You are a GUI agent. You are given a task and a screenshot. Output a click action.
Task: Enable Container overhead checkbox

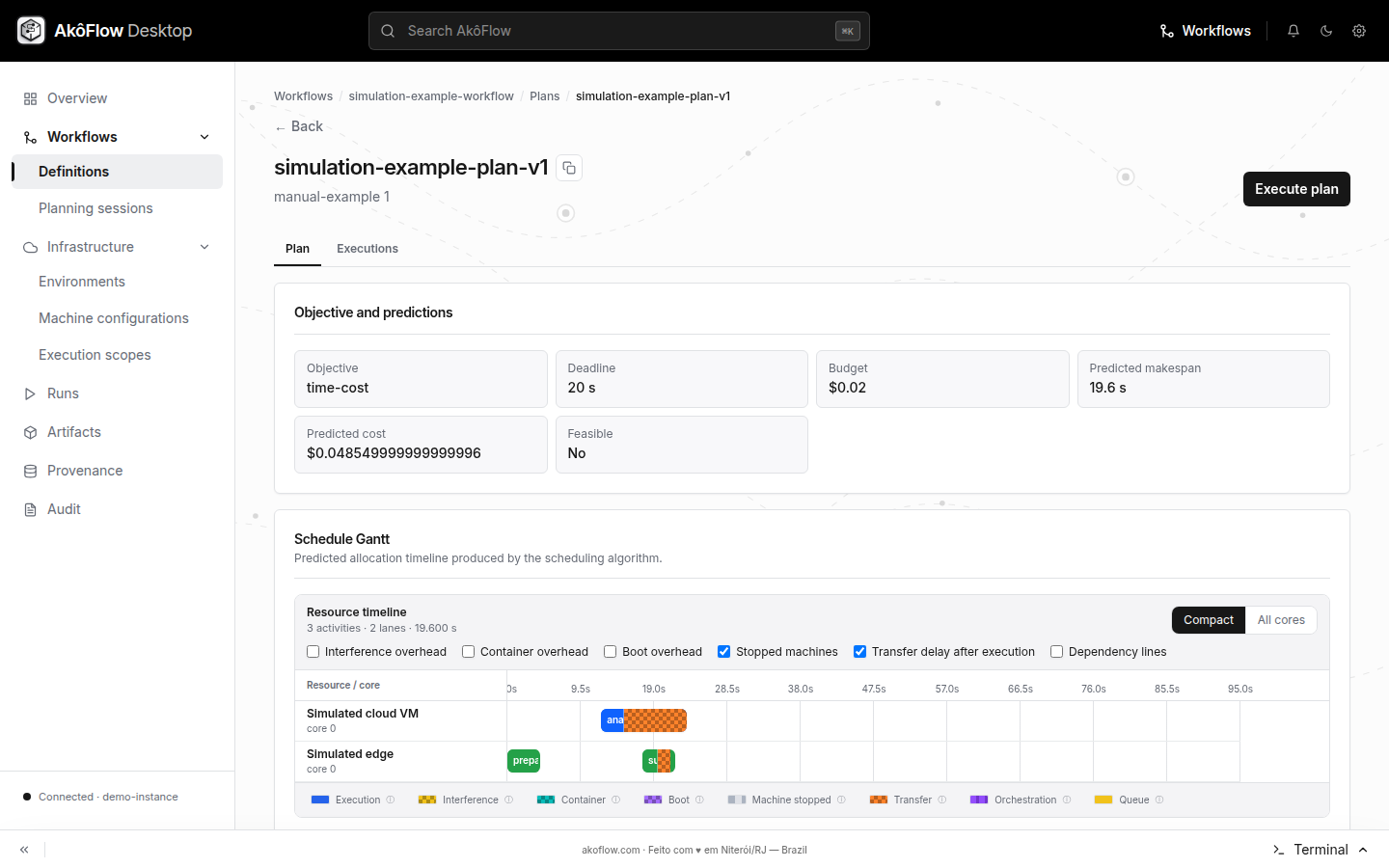coord(468,652)
